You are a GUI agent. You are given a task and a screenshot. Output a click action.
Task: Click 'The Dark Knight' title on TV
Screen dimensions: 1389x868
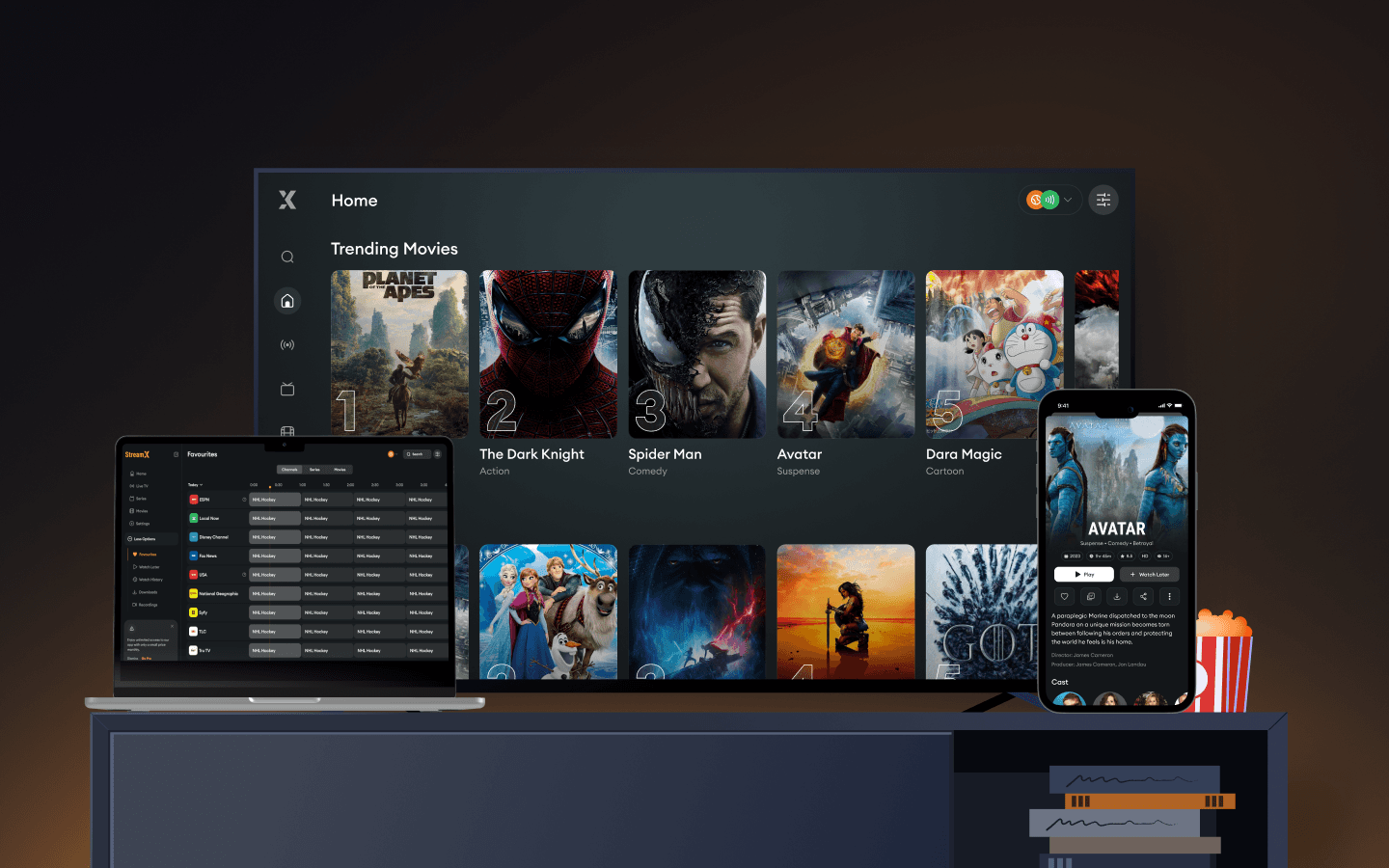531,454
